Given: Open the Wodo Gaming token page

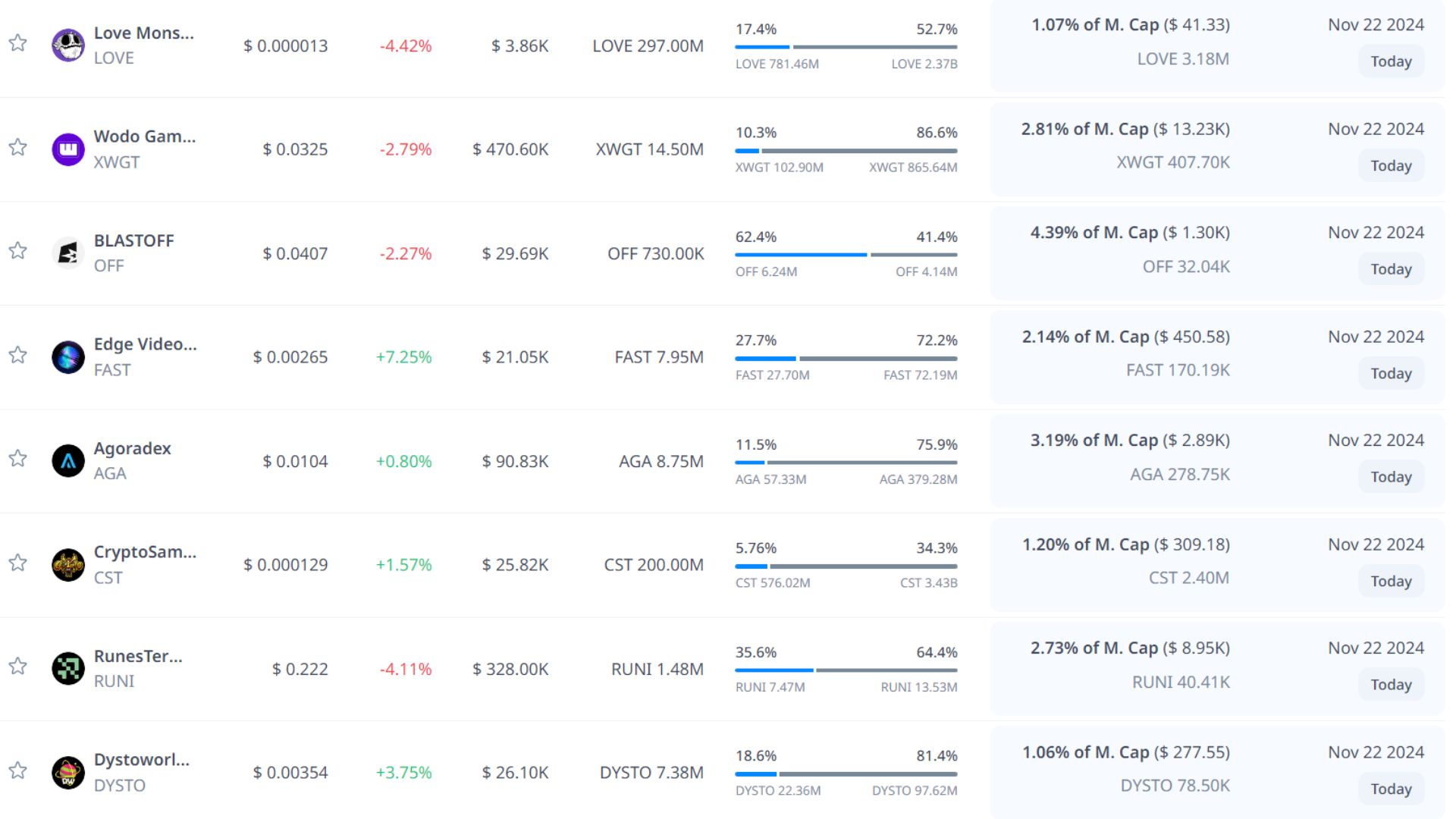Looking at the screenshot, I should [x=144, y=136].
